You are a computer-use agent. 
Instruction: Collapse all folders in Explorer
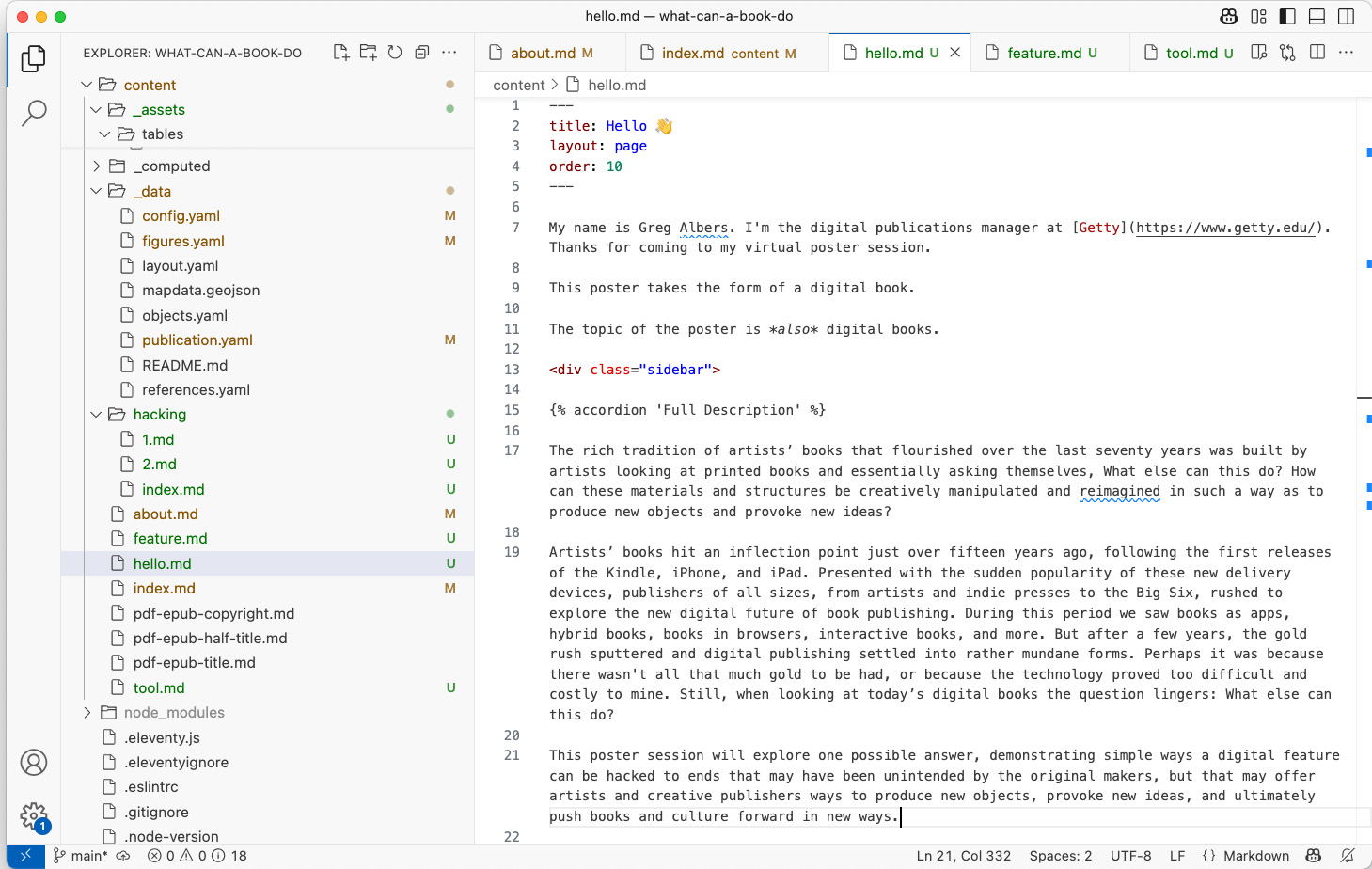pyautogui.click(x=422, y=53)
